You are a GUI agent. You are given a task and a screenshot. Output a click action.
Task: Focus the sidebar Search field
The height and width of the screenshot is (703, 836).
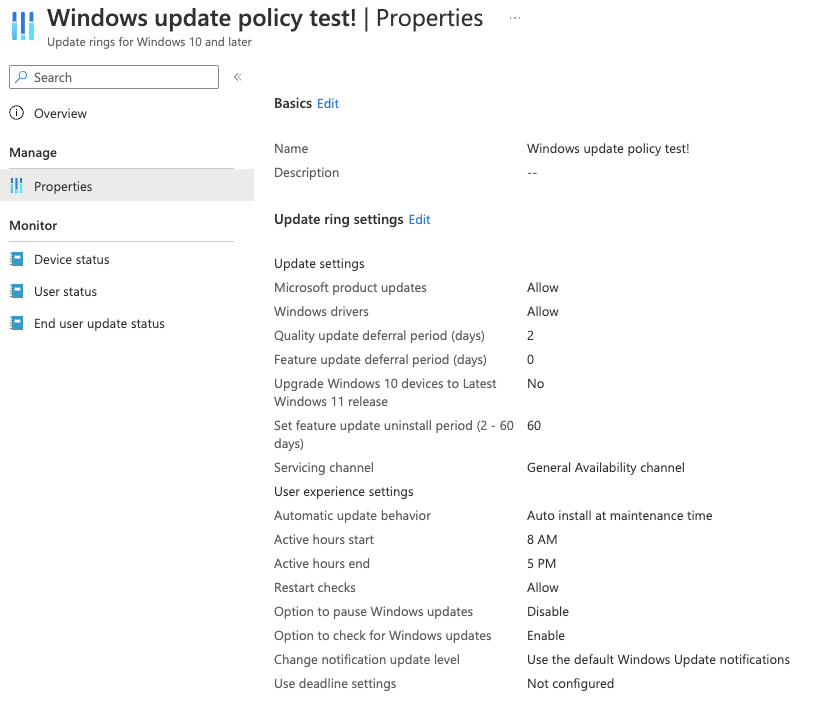pyautogui.click(x=122, y=78)
